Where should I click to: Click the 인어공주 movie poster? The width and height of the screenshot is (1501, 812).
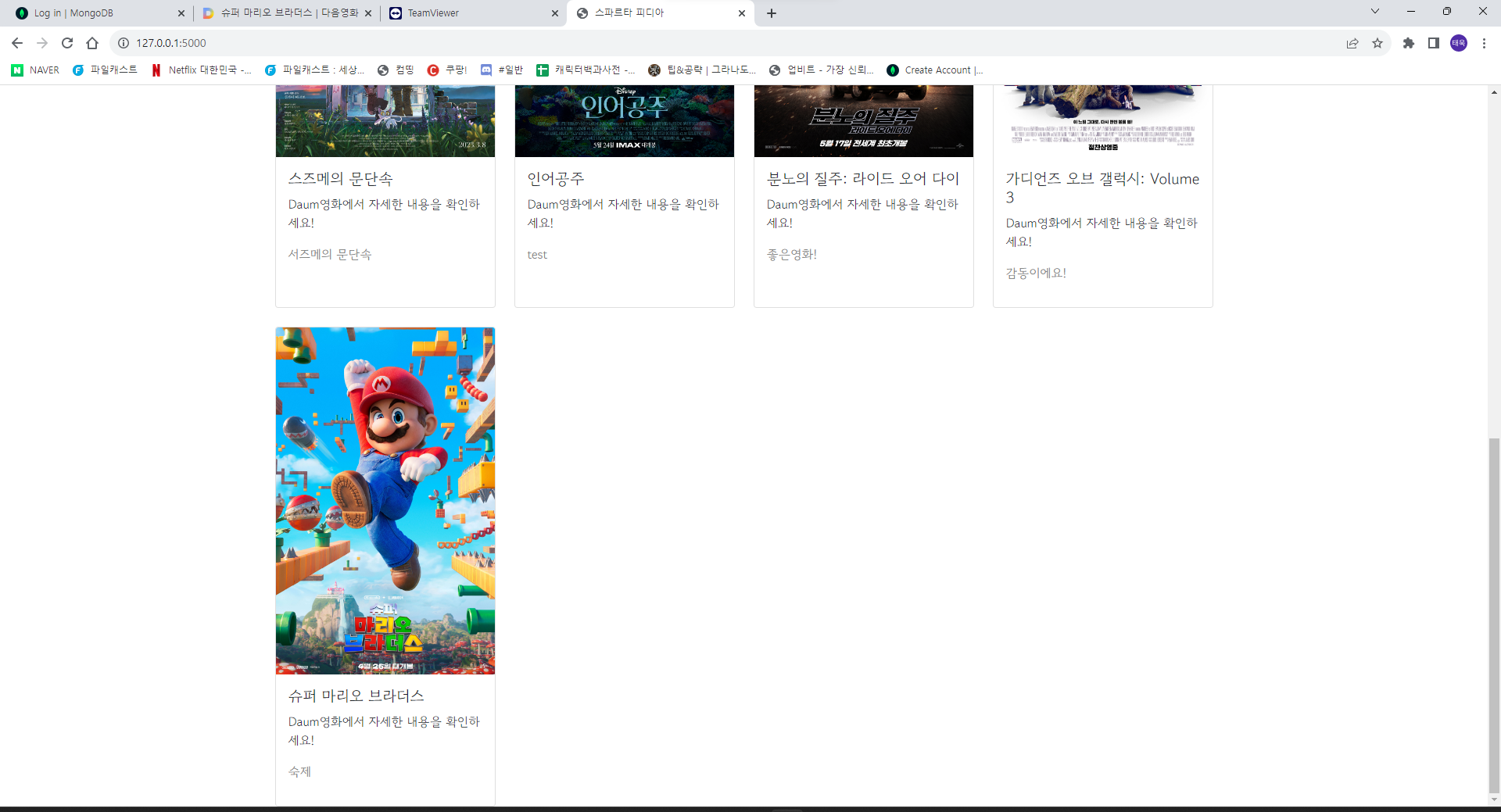(625, 121)
